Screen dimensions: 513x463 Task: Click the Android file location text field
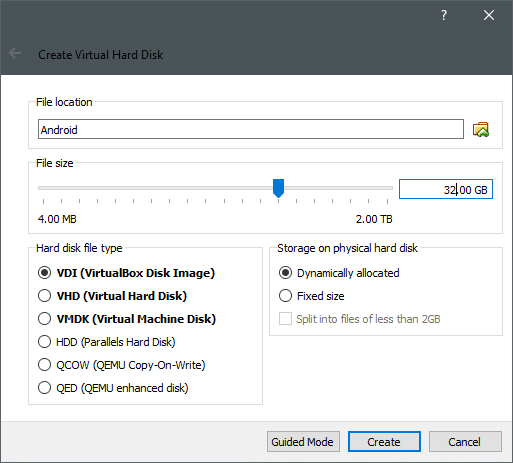coord(251,129)
